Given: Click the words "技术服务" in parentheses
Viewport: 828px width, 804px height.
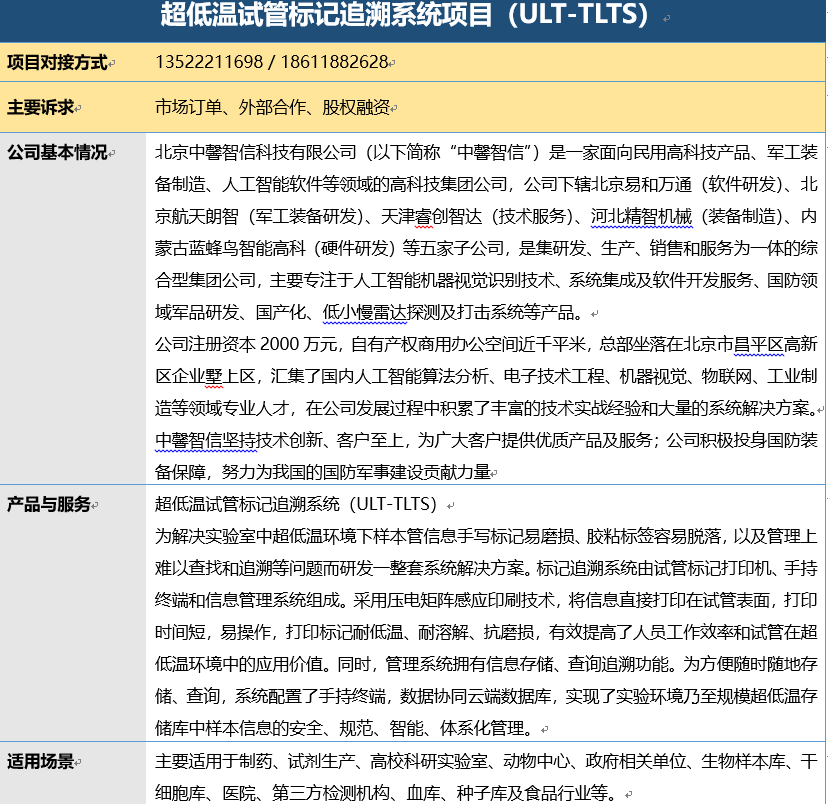Looking at the screenshot, I should pyautogui.click(x=532, y=216).
